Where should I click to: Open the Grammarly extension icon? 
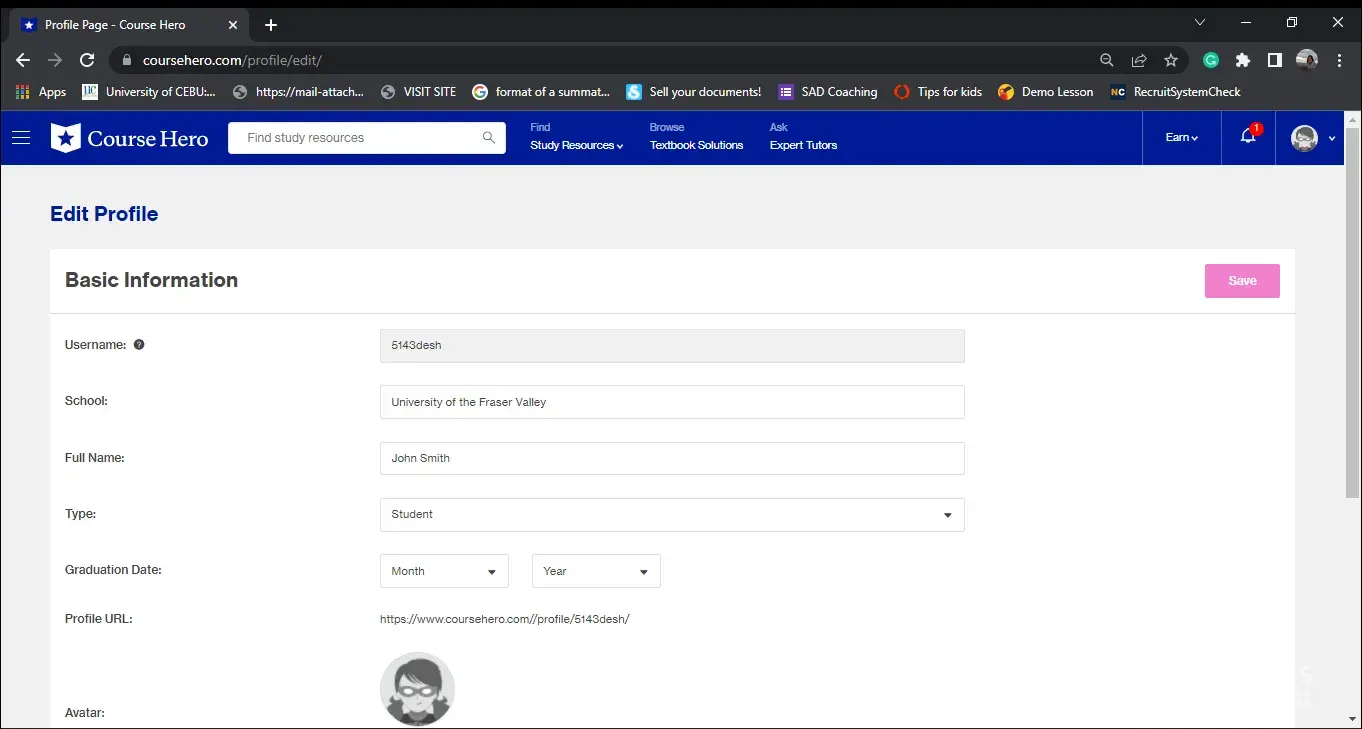(x=1210, y=60)
